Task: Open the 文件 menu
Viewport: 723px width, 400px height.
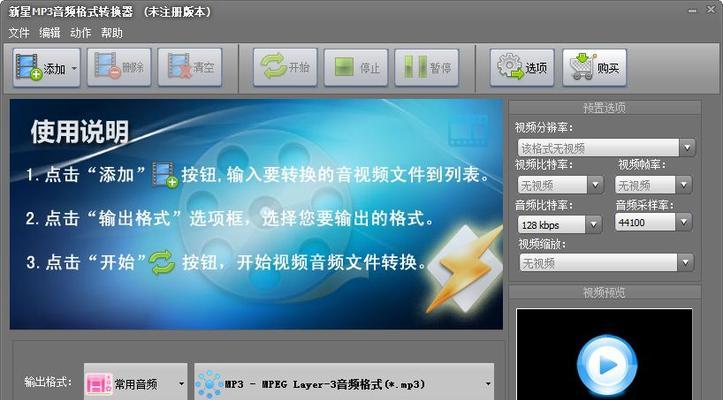Action: pyautogui.click(x=19, y=33)
